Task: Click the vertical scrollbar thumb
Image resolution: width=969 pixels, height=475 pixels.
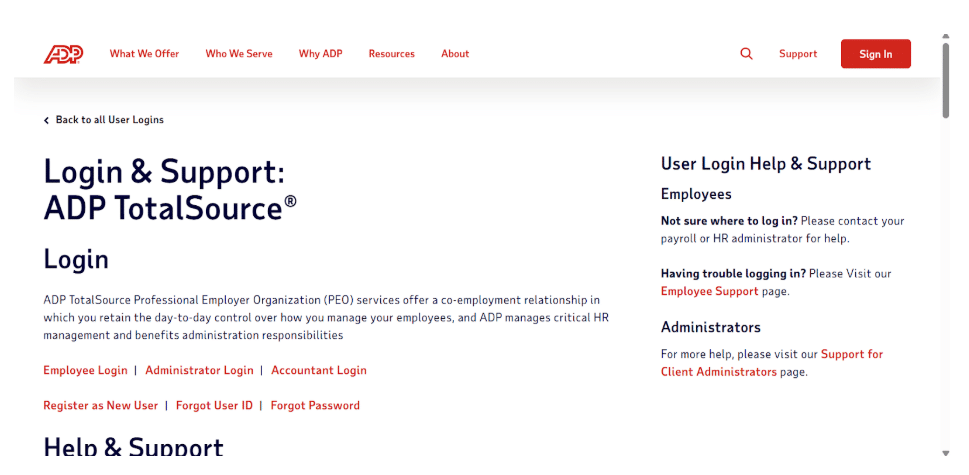Action: (946, 80)
